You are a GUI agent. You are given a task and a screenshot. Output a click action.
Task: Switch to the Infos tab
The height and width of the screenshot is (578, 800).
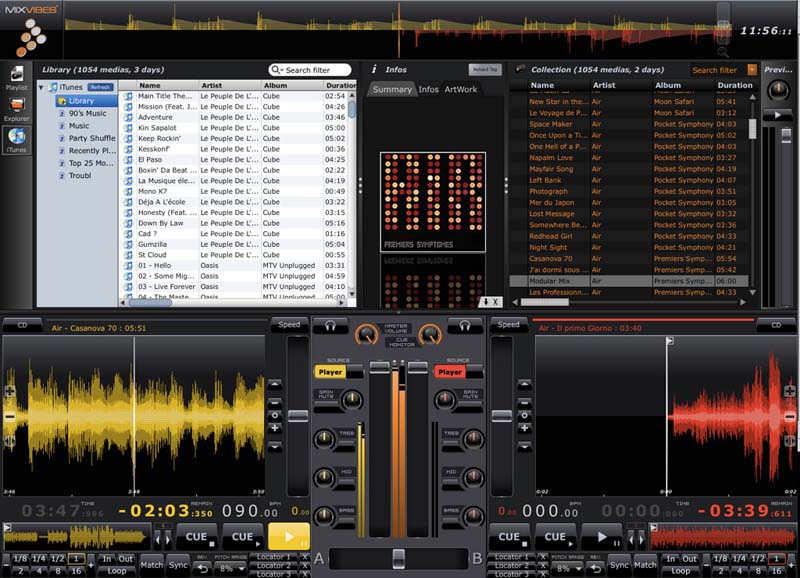[x=428, y=90]
